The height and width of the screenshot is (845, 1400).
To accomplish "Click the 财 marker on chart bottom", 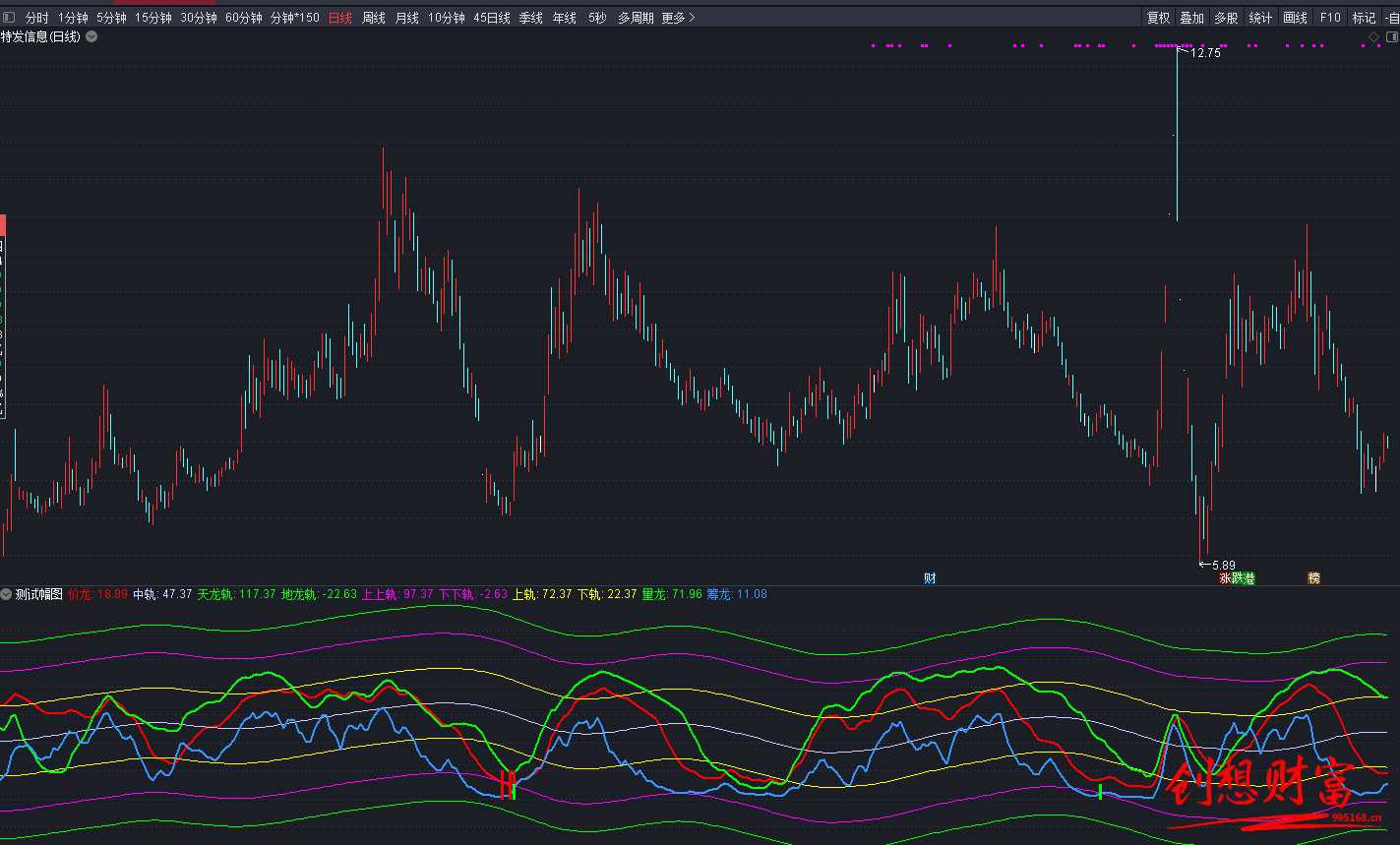I will point(930,578).
